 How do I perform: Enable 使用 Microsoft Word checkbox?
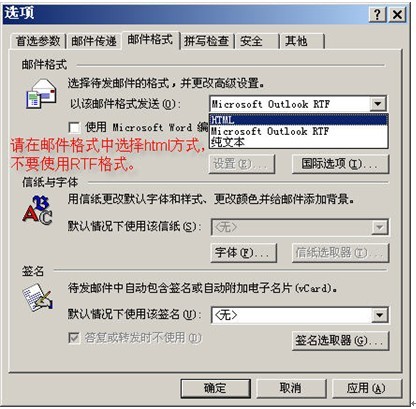click(74, 127)
